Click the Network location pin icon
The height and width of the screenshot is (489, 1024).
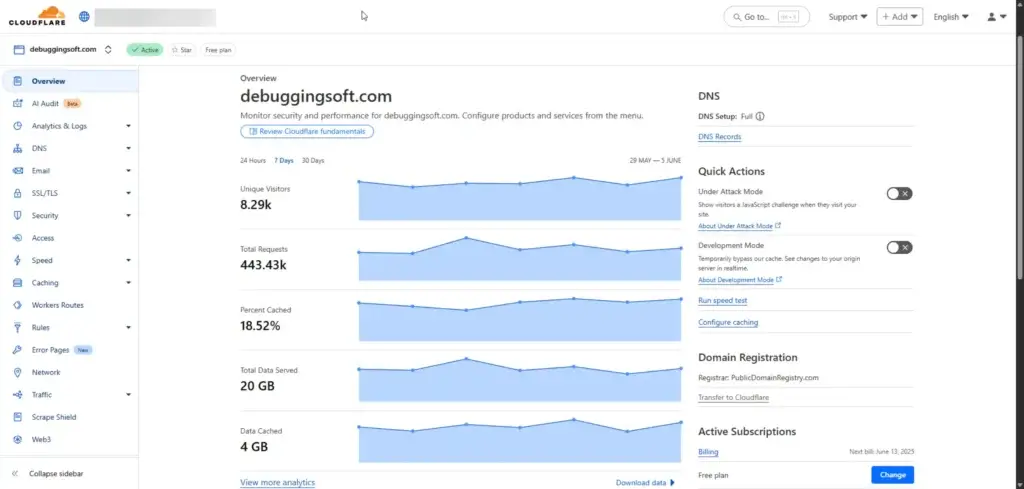click(18, 372)
